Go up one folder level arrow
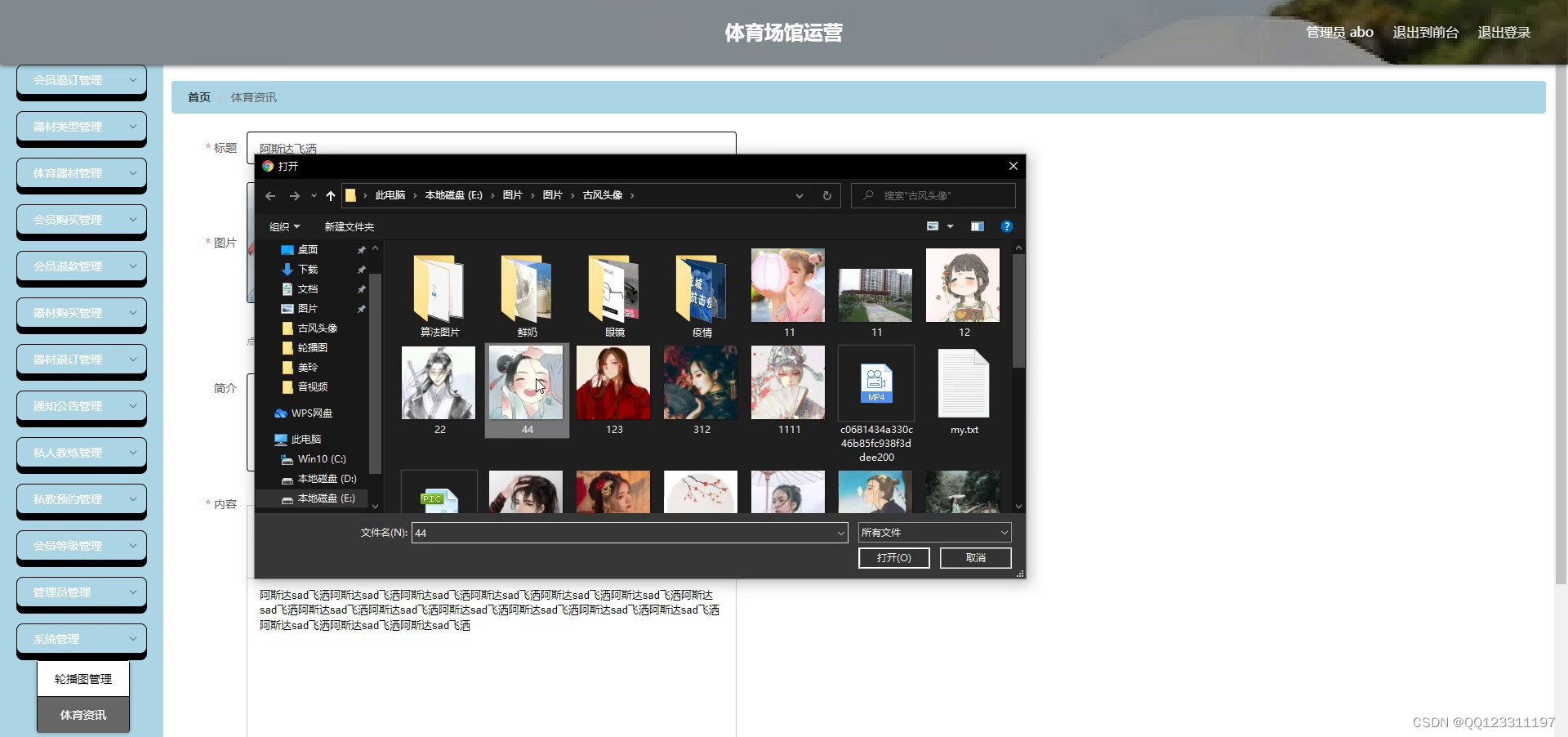This screenshot has height=737, width=1568. pyautogui.click(x=330, y=196)
